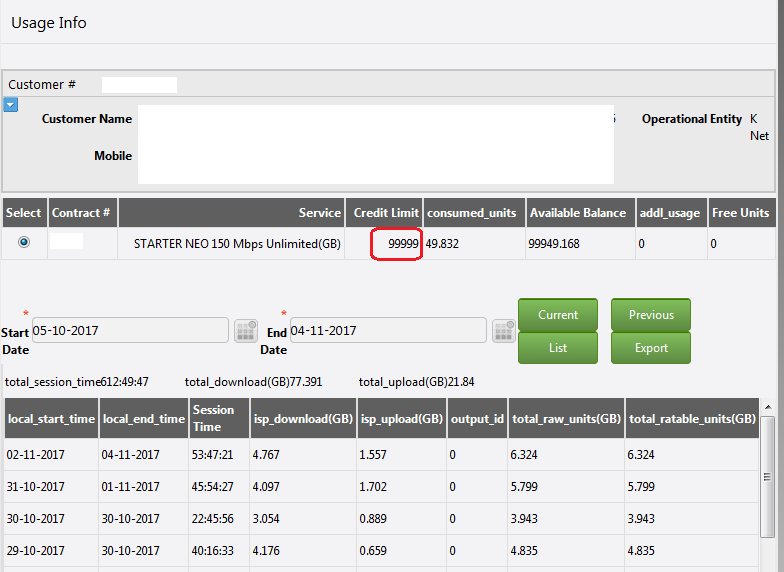Select the STARTER NEO contract radio button

[x=24, y=242]
